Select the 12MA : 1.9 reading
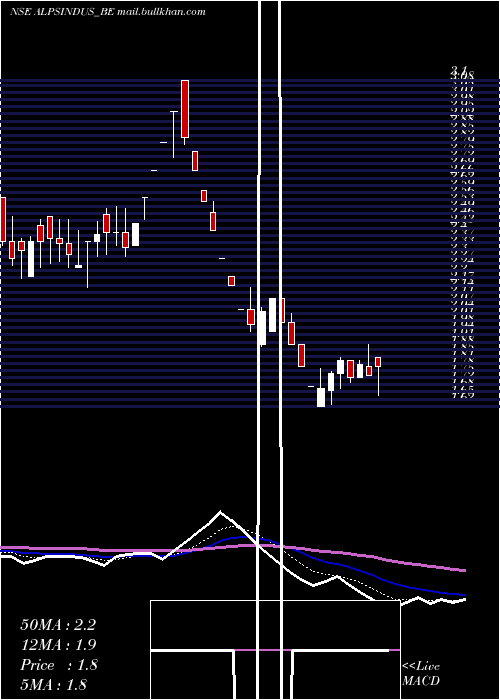 click(x=58, y=645)
